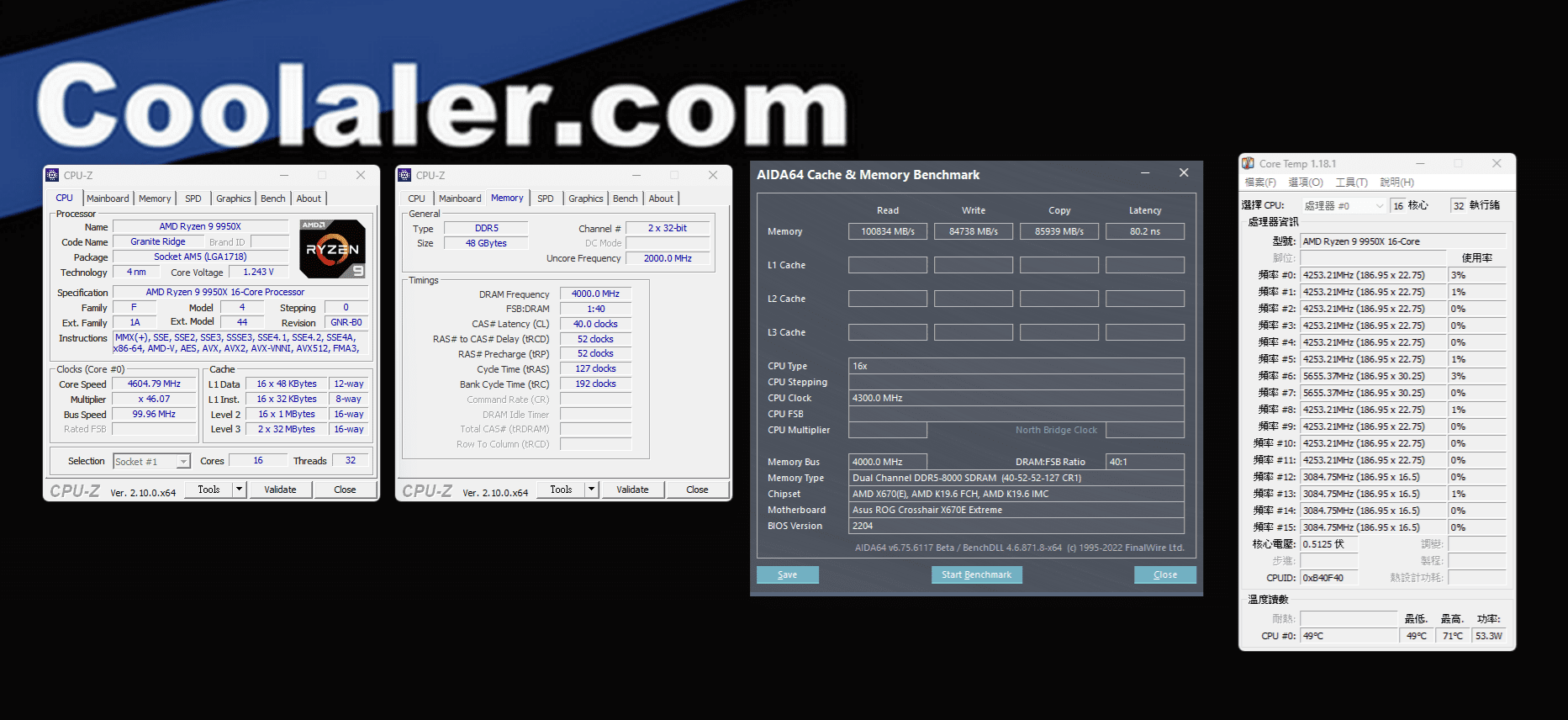Open the Help (說明) menu in Core Temp

click(x=1396, y=183)
